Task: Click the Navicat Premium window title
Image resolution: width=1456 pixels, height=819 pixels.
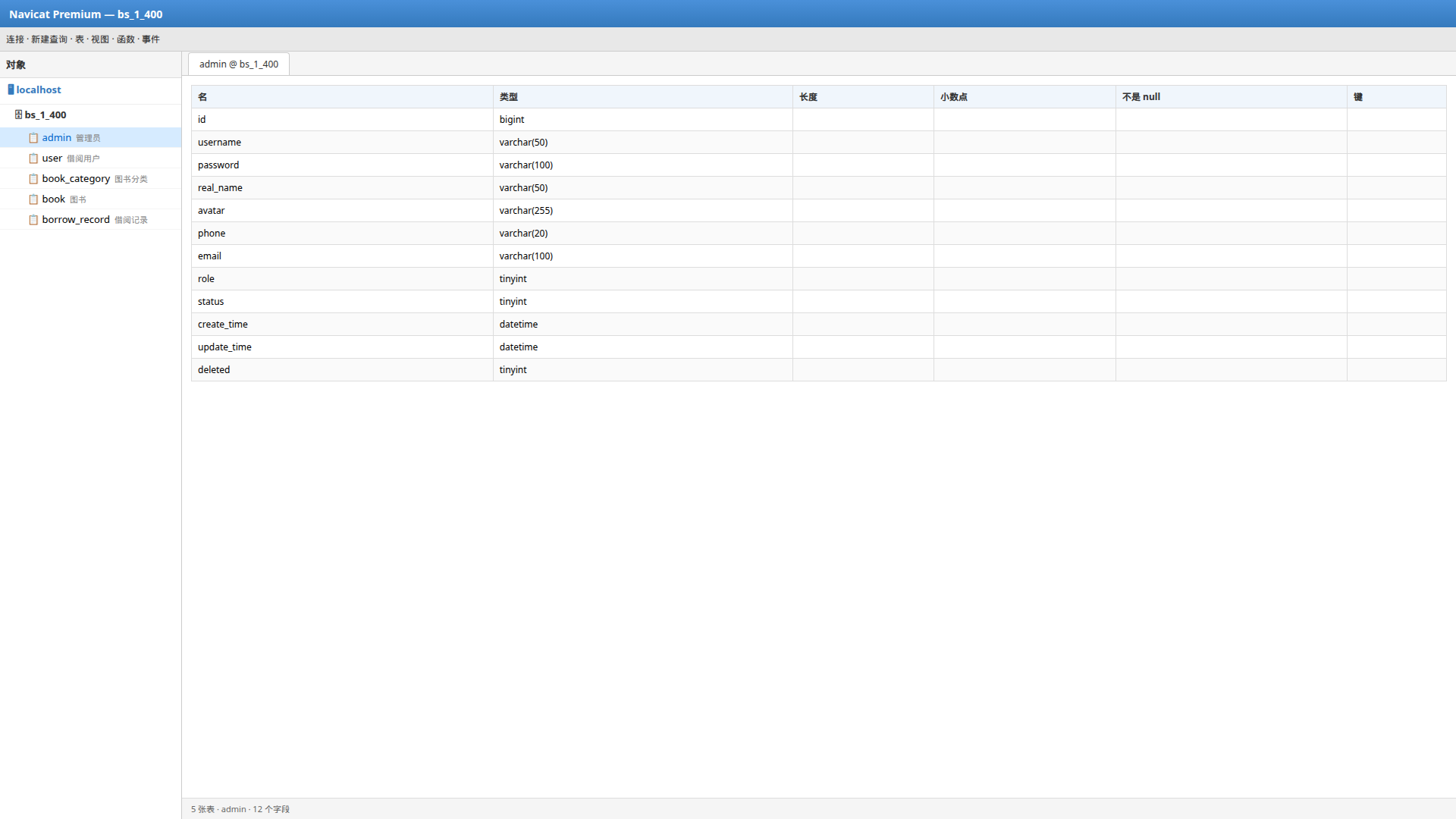Action: [x=86, y=14]
